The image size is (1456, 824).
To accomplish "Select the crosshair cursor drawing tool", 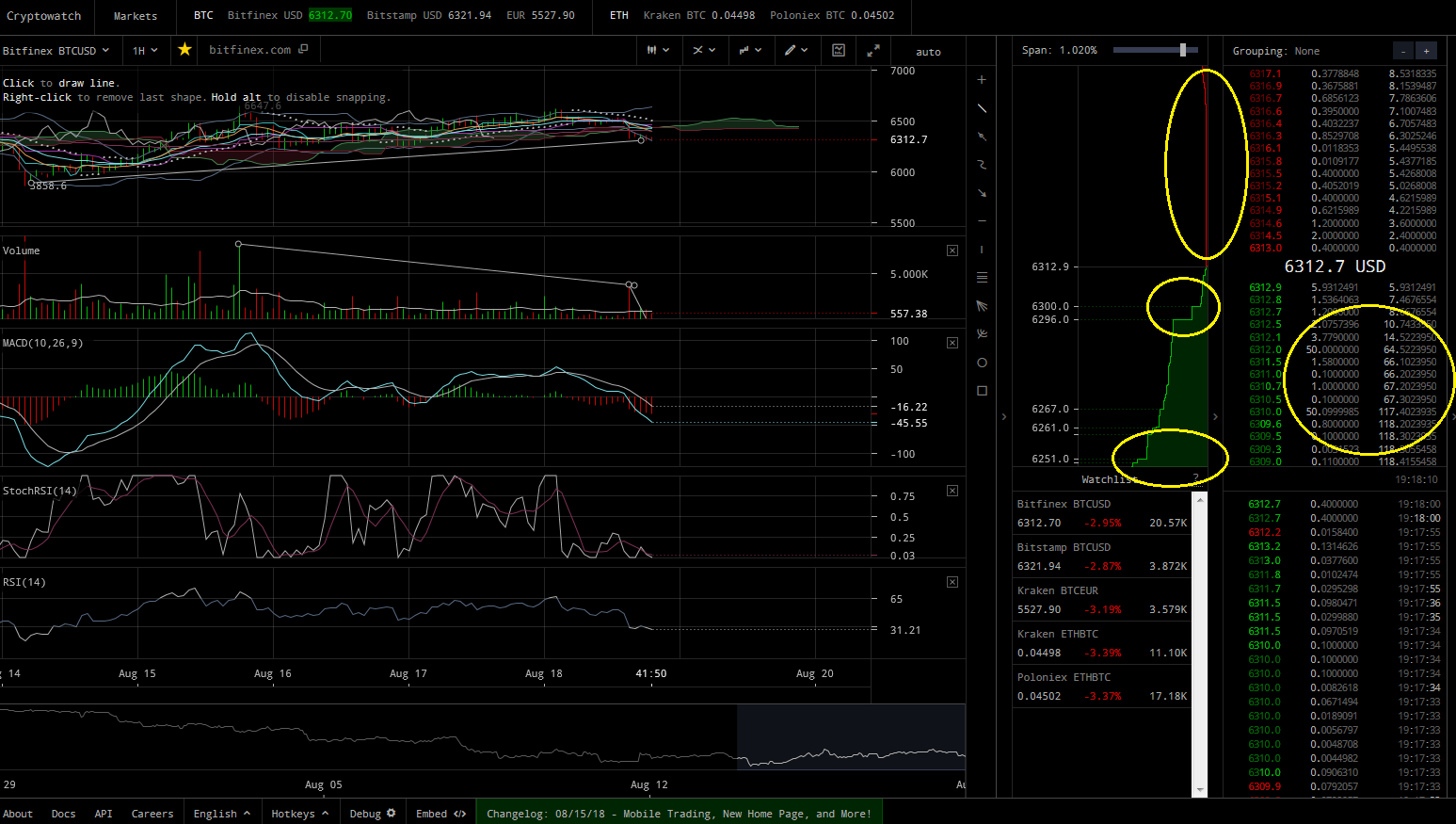I will tap(982, 80).
